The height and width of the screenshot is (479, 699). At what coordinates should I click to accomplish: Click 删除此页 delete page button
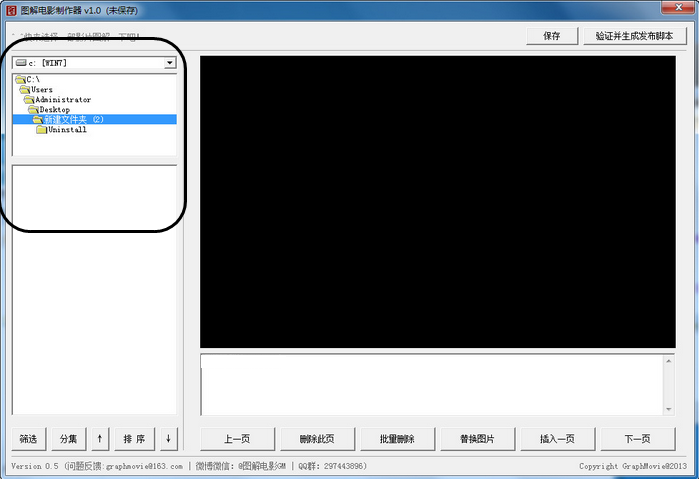click(x=317, y=439)
